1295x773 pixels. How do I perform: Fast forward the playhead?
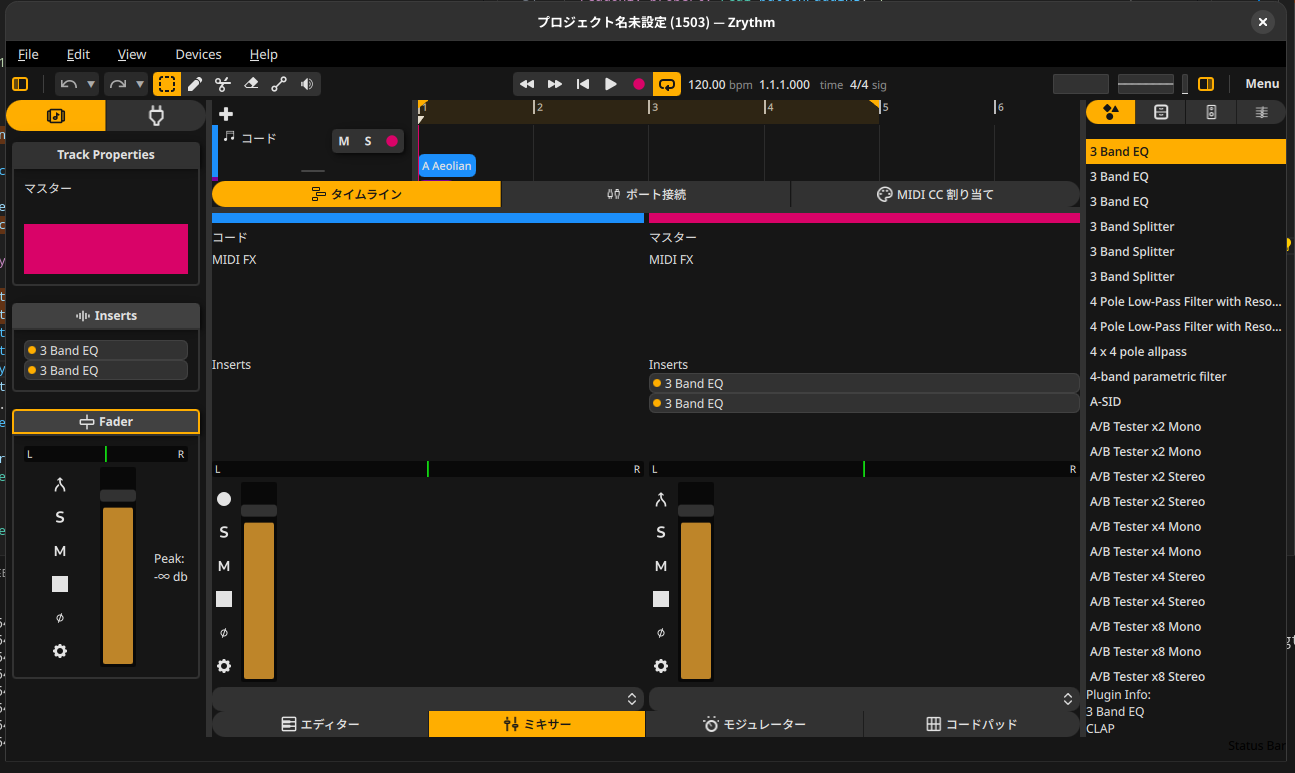point(555,84)
